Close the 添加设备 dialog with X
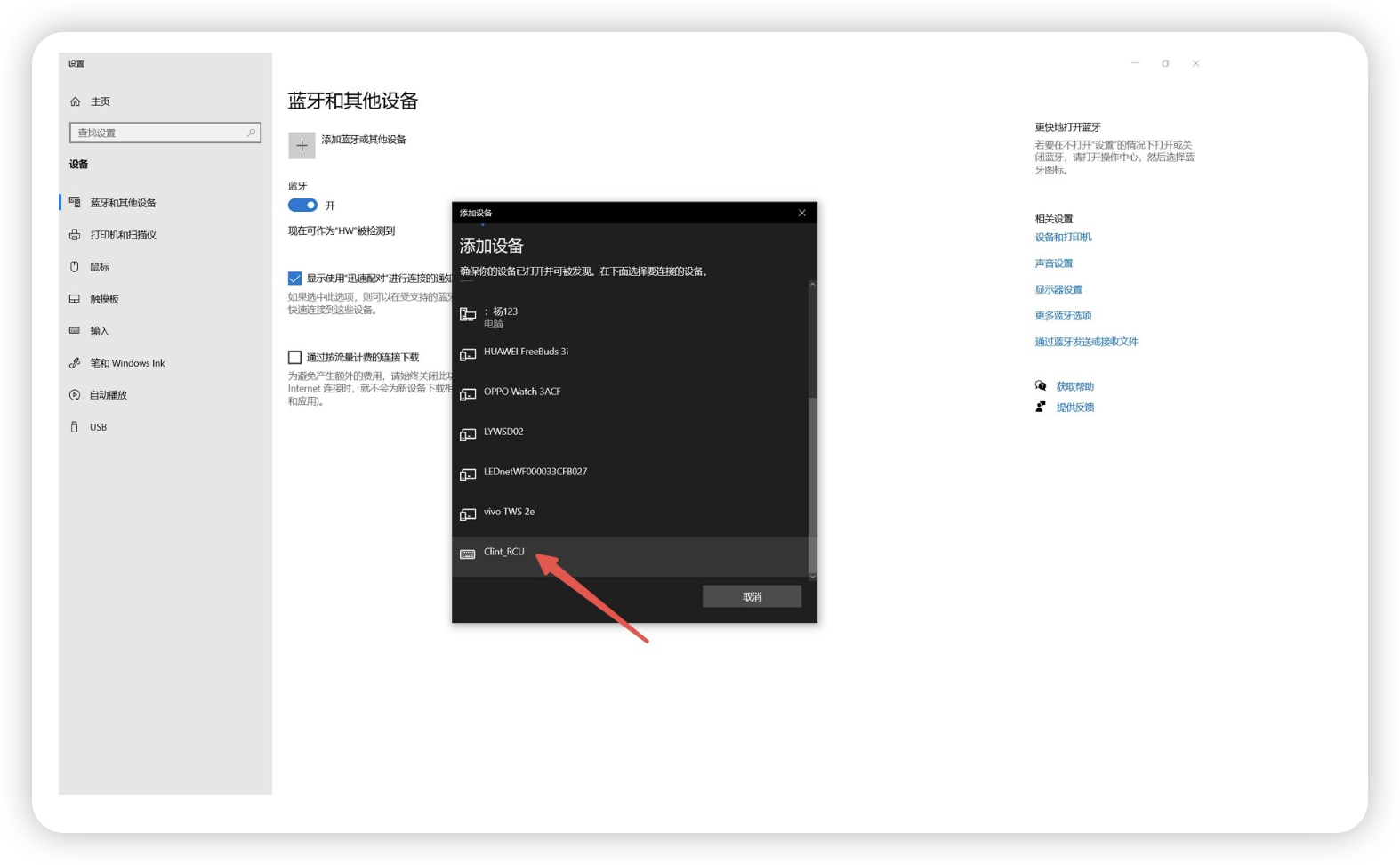 801,213
